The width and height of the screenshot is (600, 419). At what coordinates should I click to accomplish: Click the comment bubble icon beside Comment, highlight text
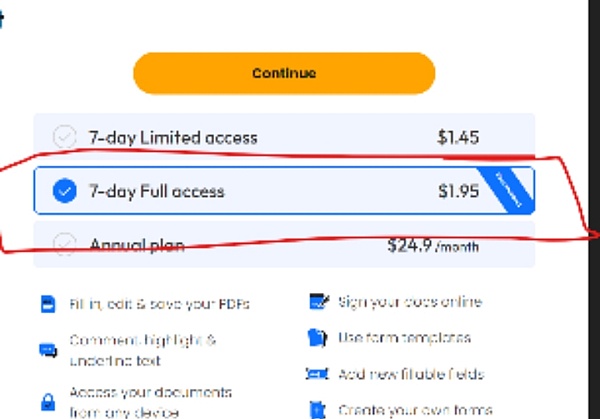click(x=48, y=350)
